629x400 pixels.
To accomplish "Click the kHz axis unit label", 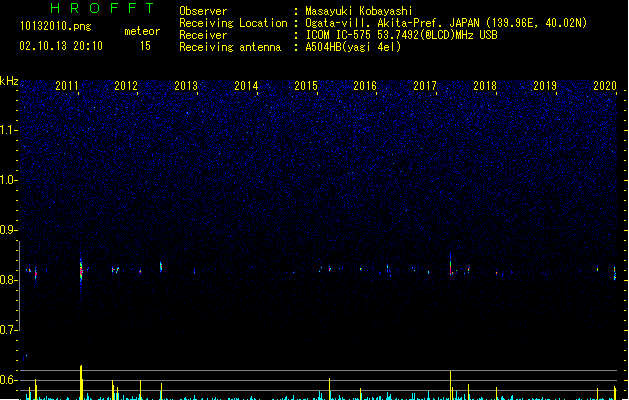I will (9, 81).
